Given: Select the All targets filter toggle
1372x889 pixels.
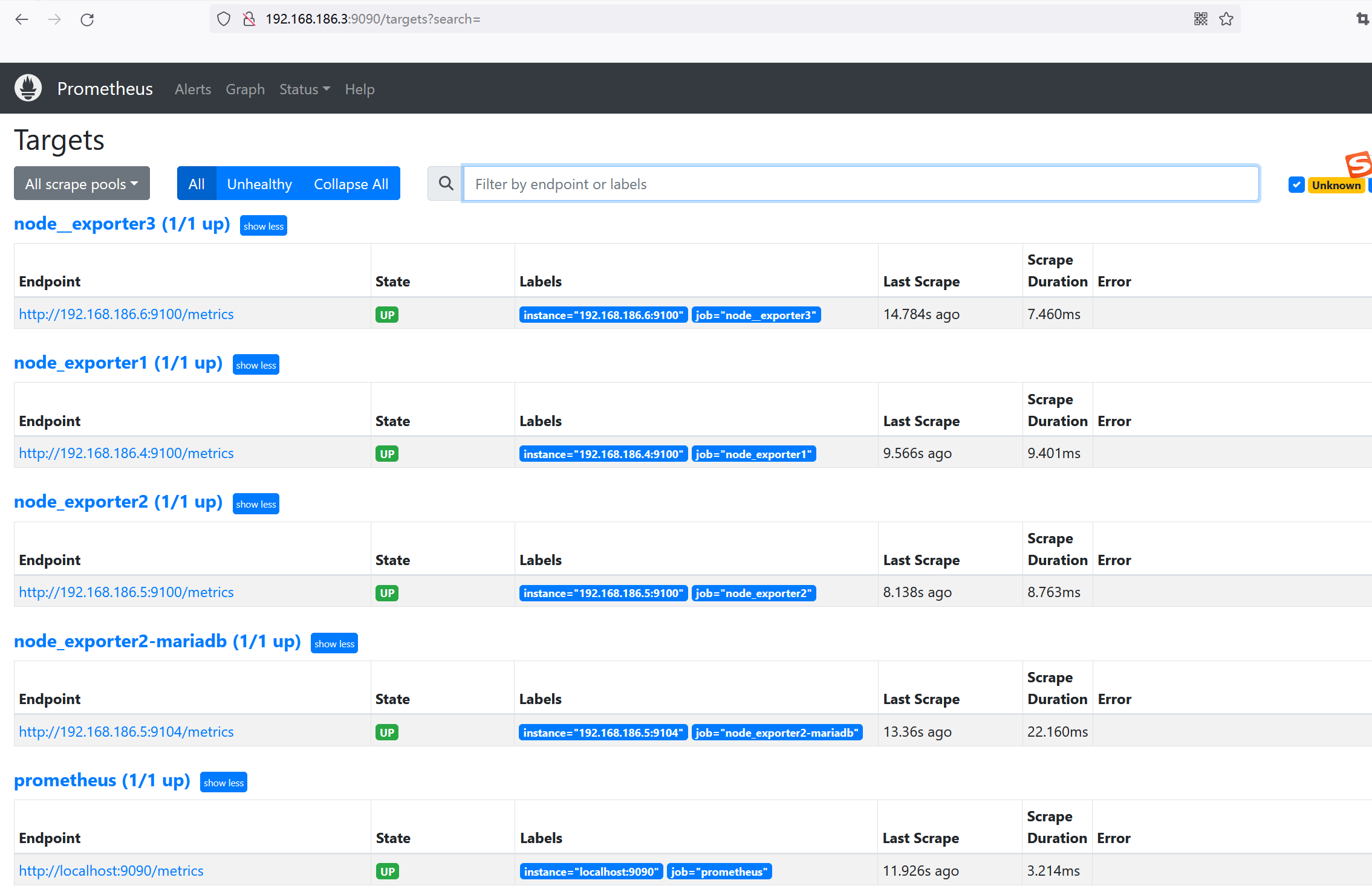Looking at the screenshot, I should point(197,184).
